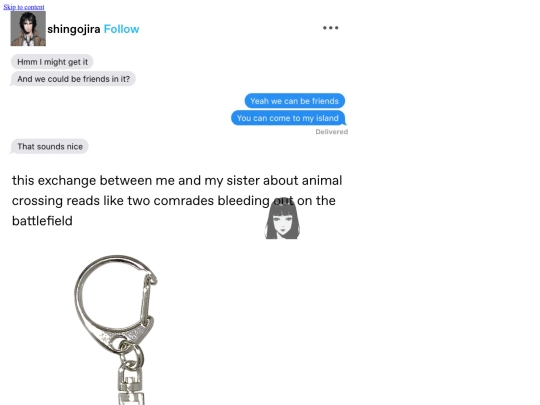The height and width of the screenshot is (405, 540).
Task: Click the 'That sounds nice' gray bubble
Action: pyautogui.click(x=50, y=147)
